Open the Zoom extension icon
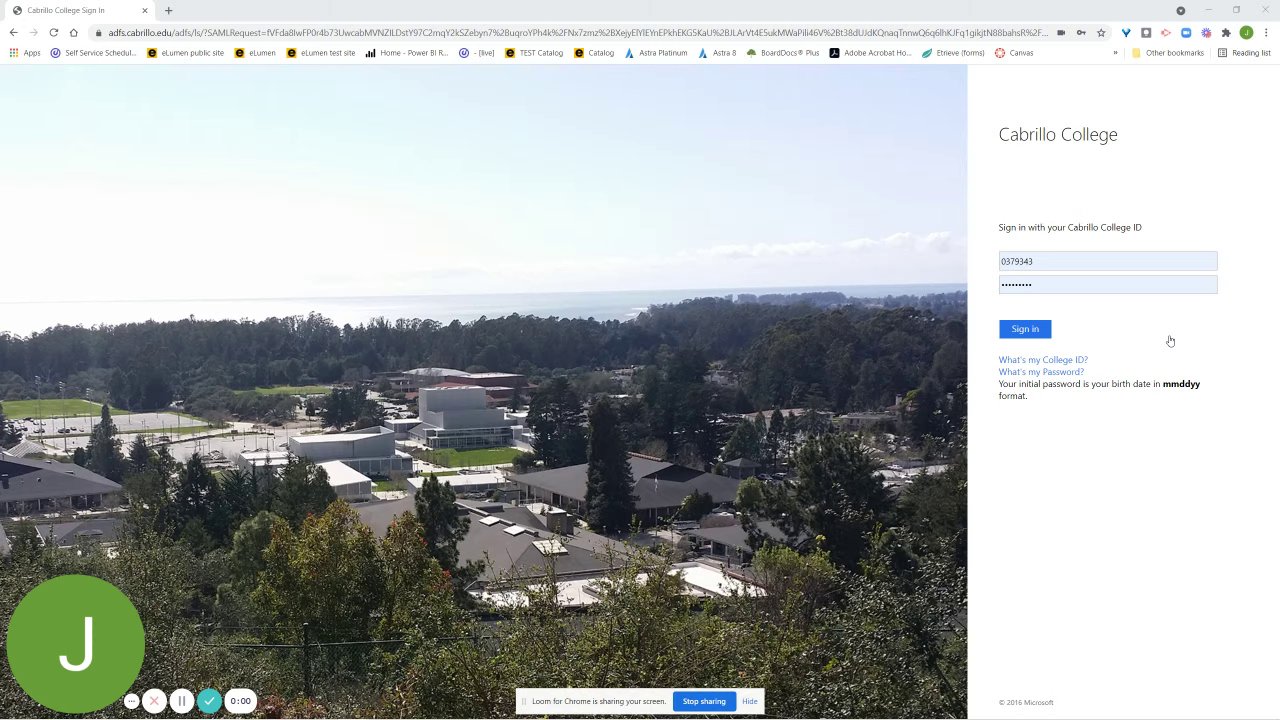This screenshot has width=1280, height=720. (1186, 32)
